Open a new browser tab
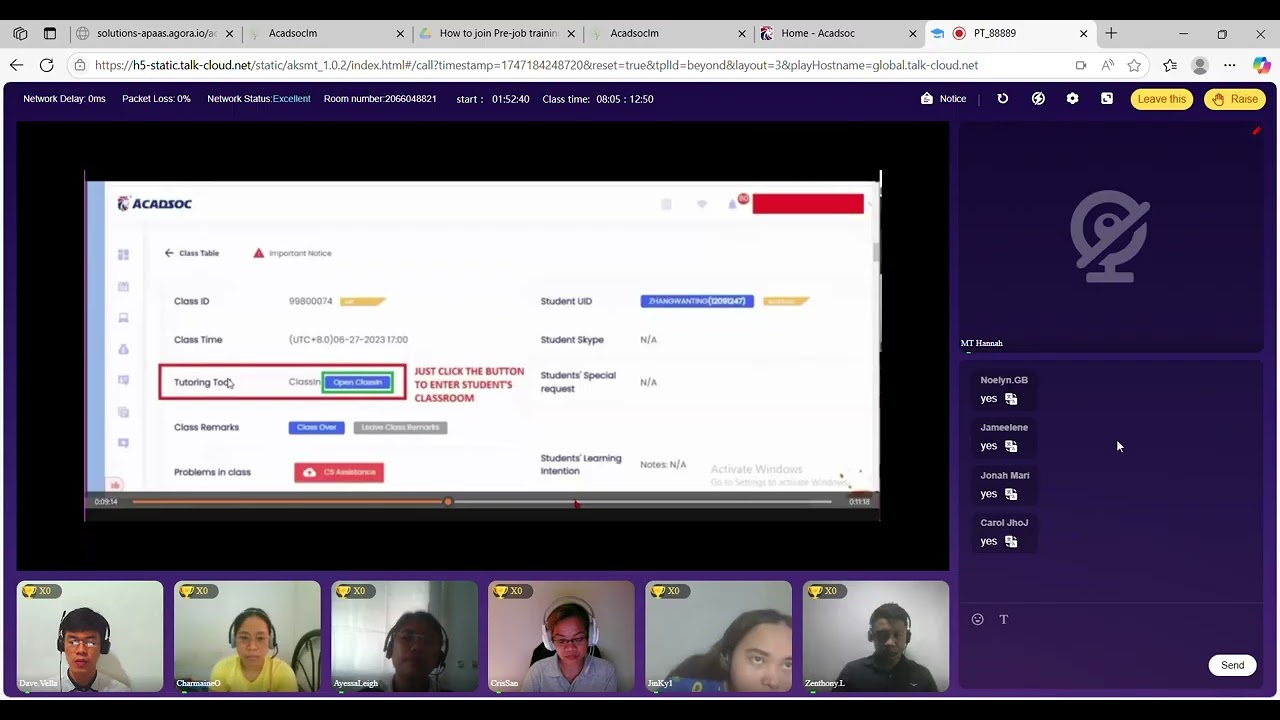 1111,33
